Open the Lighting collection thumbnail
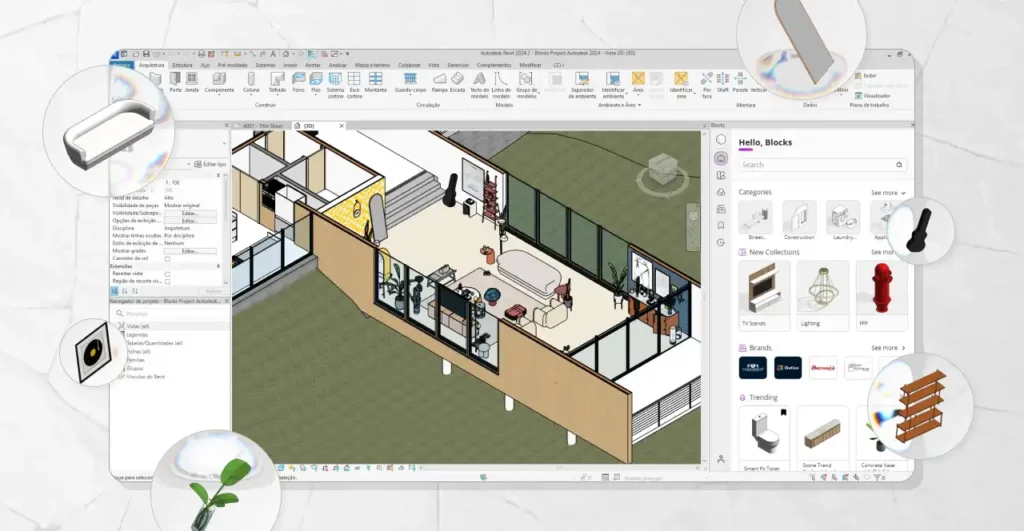The width and height of the screenshot is (1024, 531). tap(823, 295)
